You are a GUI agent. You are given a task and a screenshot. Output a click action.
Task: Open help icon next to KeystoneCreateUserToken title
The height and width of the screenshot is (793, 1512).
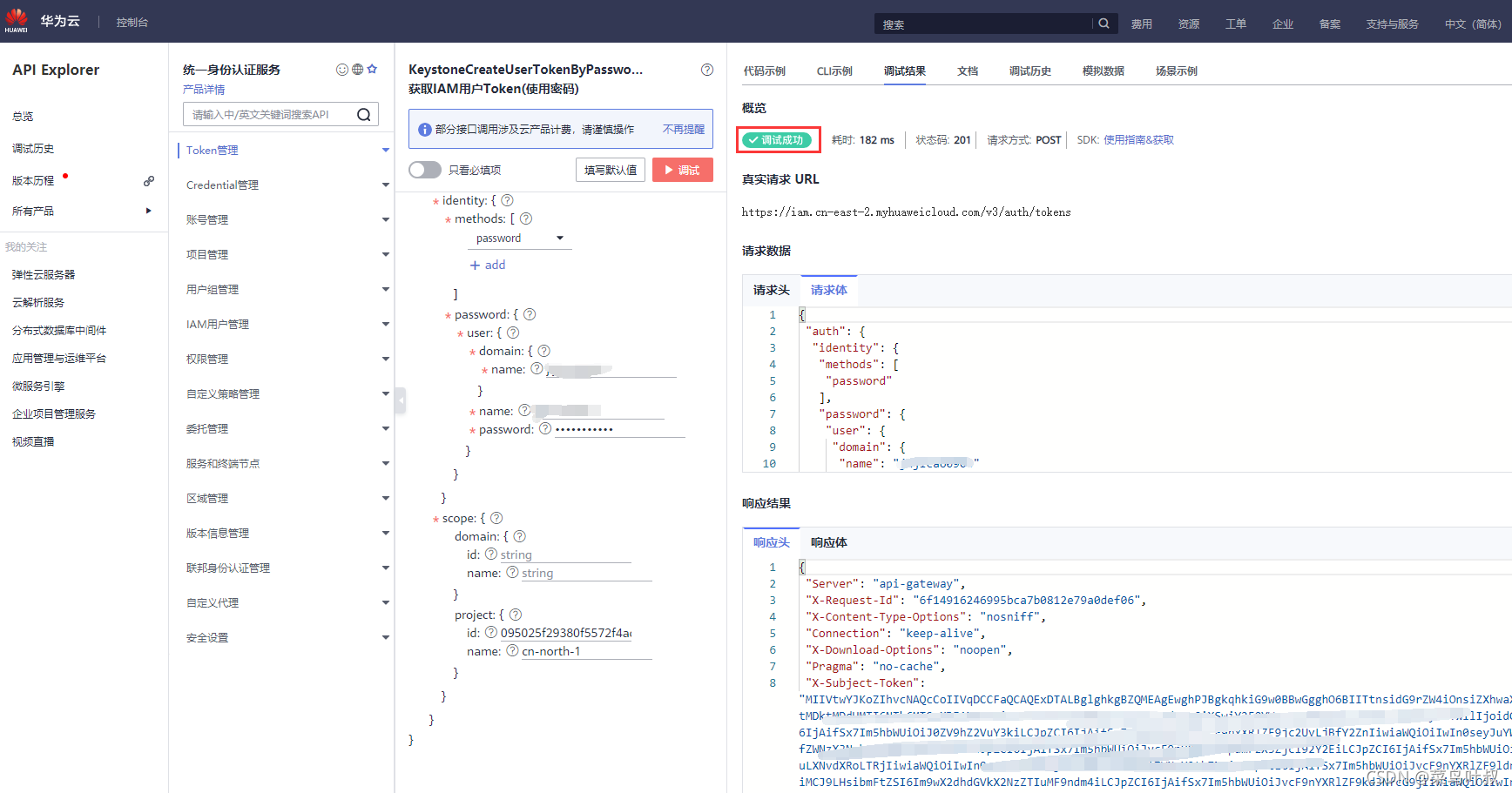707,70
